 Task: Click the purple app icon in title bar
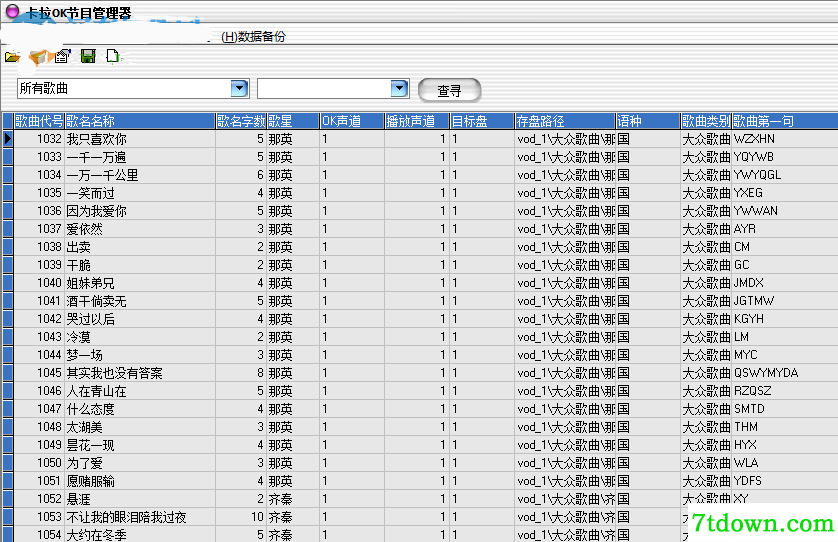[x=12, y=11]
